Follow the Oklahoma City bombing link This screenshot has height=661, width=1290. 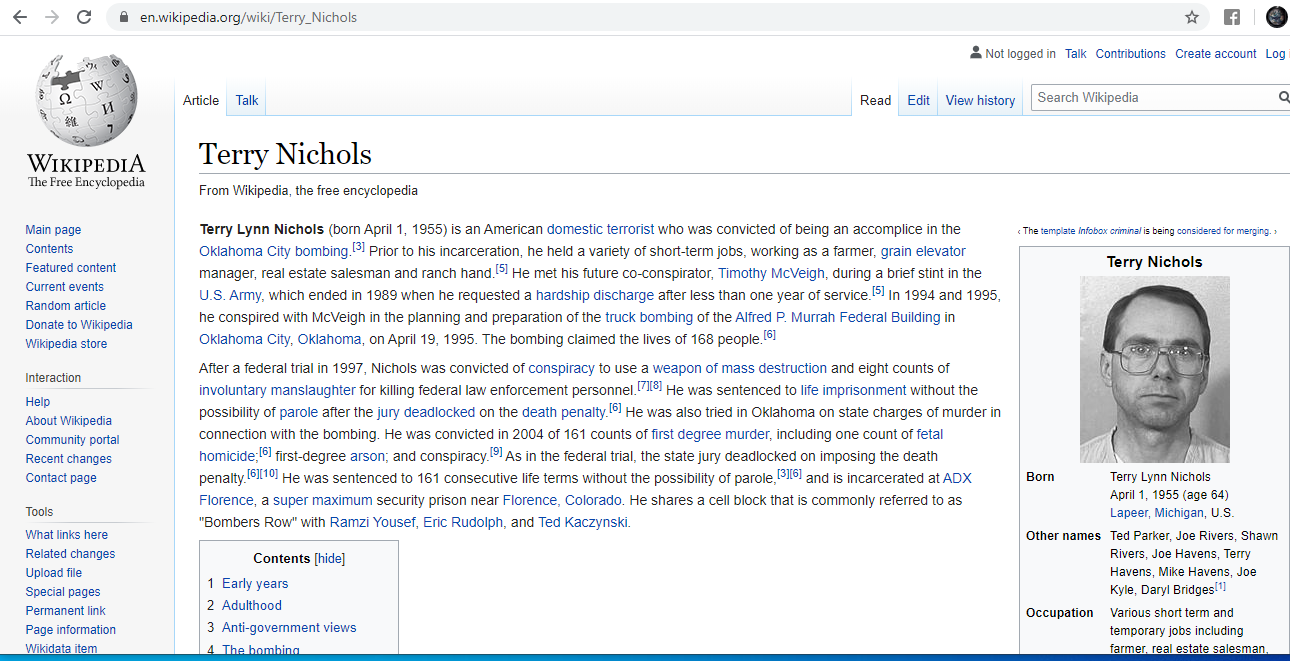tap(273, 251)
